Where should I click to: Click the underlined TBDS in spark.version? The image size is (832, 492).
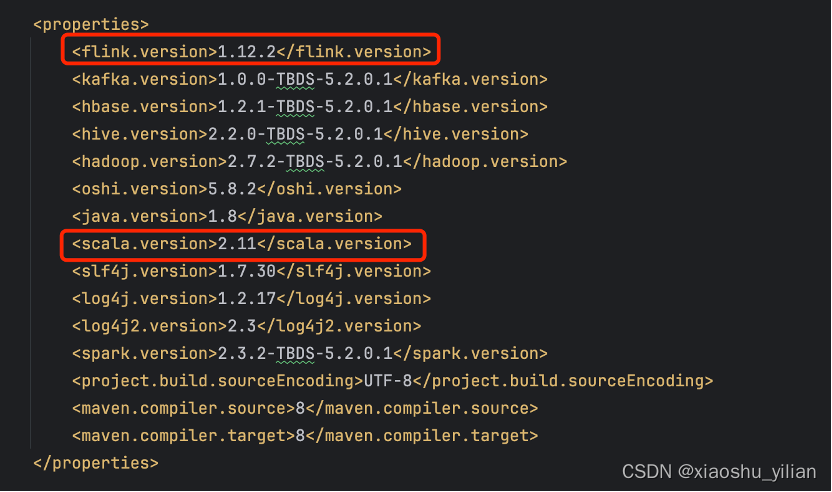296,353
